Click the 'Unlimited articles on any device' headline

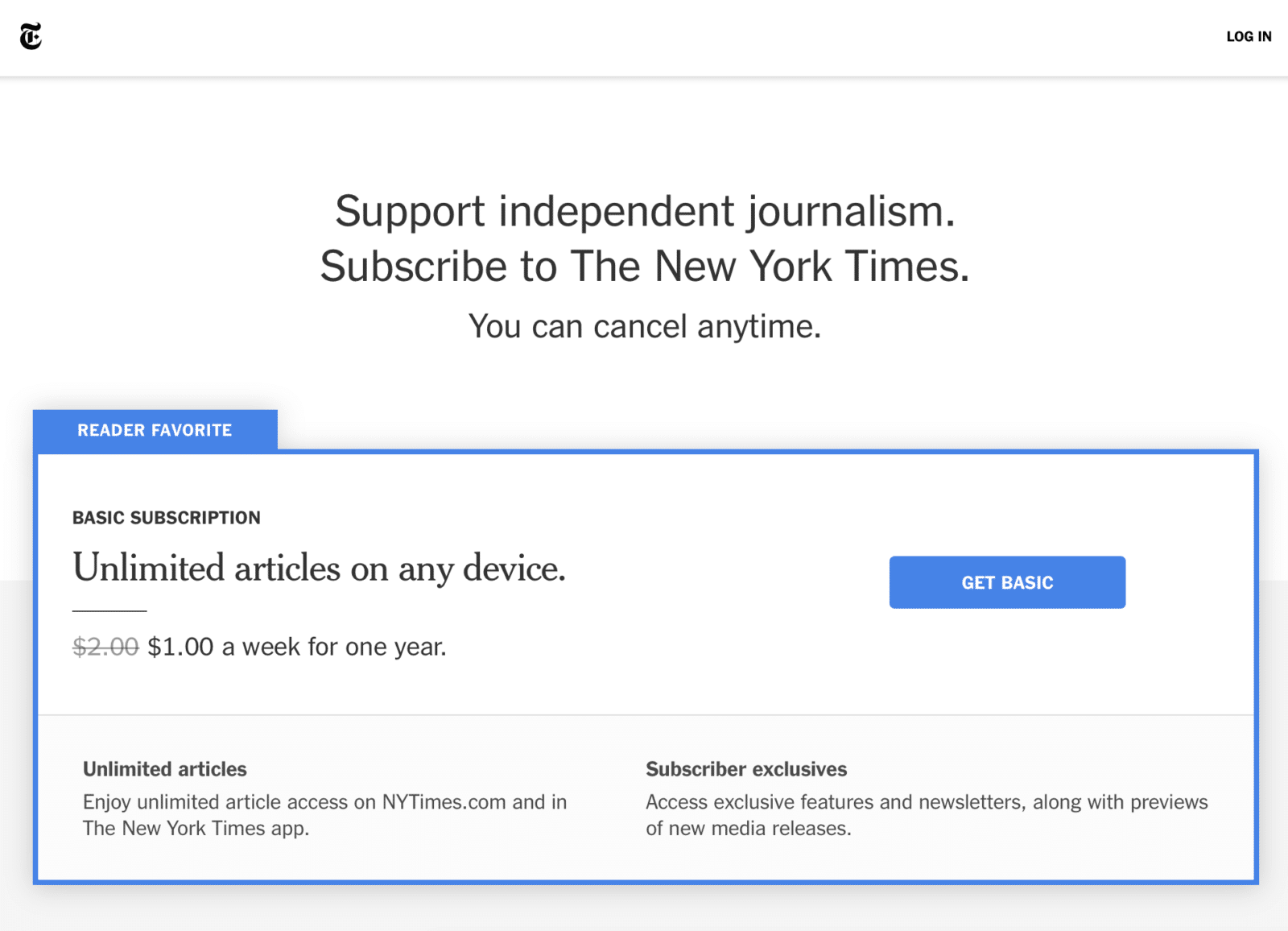pyautogui.click(x=319, y=569)
